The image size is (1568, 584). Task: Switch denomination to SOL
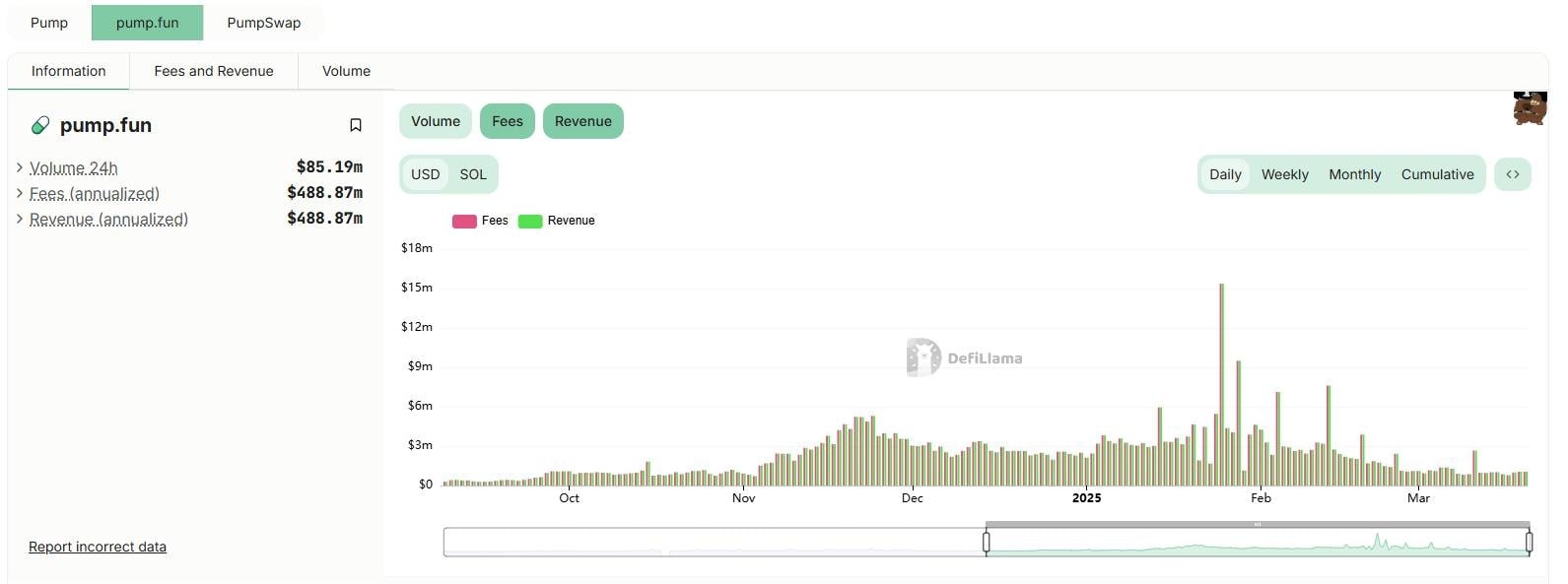(473, 174)
